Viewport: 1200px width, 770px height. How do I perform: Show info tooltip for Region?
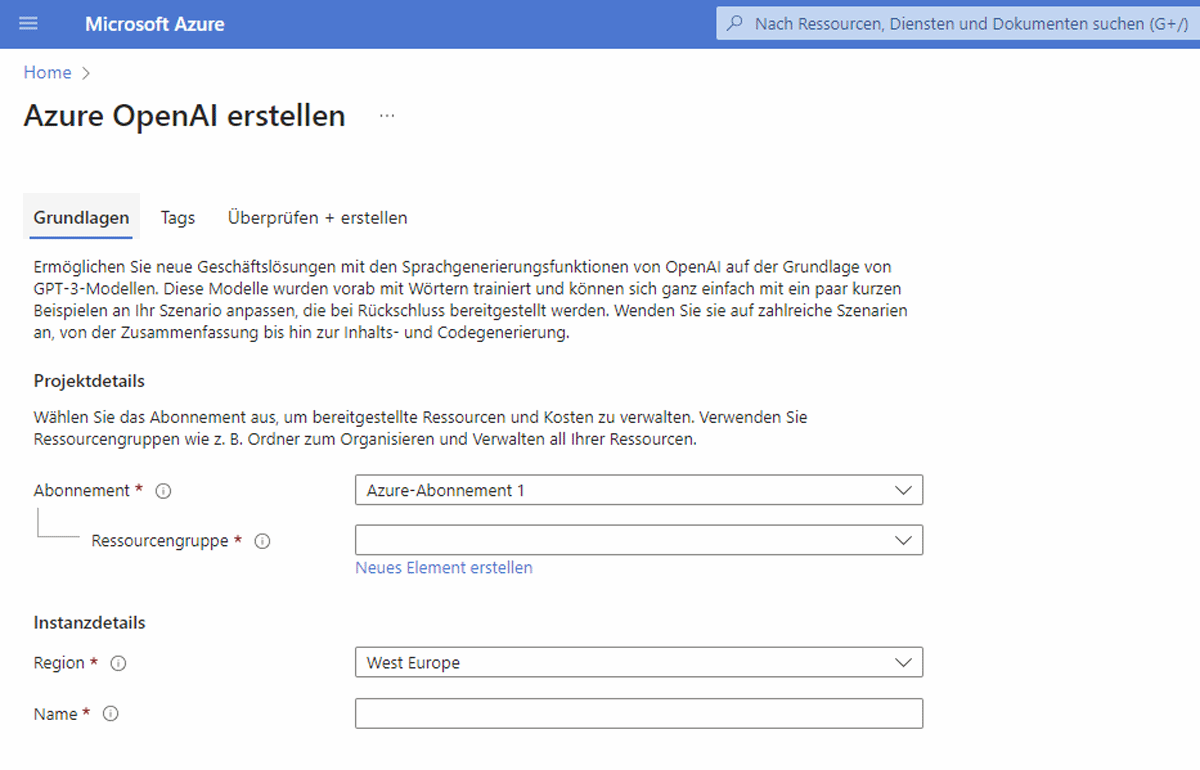[118, 663]
